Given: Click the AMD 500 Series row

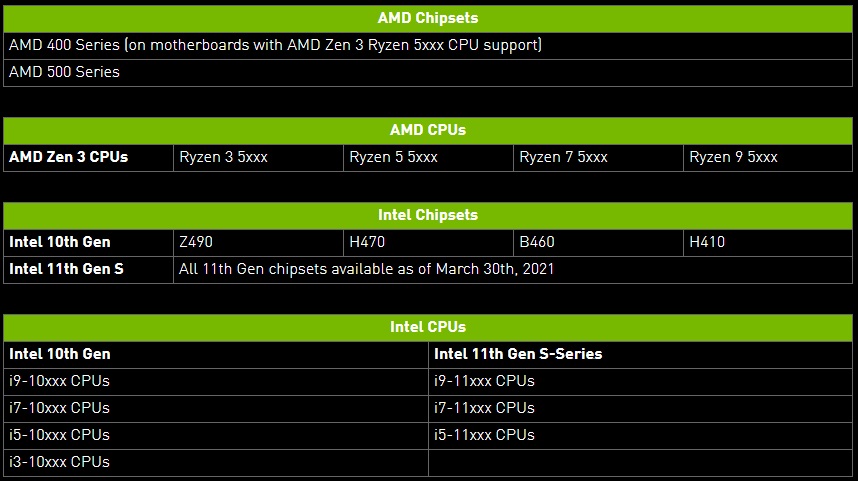Looking at the screenshot, I should 64,72.
